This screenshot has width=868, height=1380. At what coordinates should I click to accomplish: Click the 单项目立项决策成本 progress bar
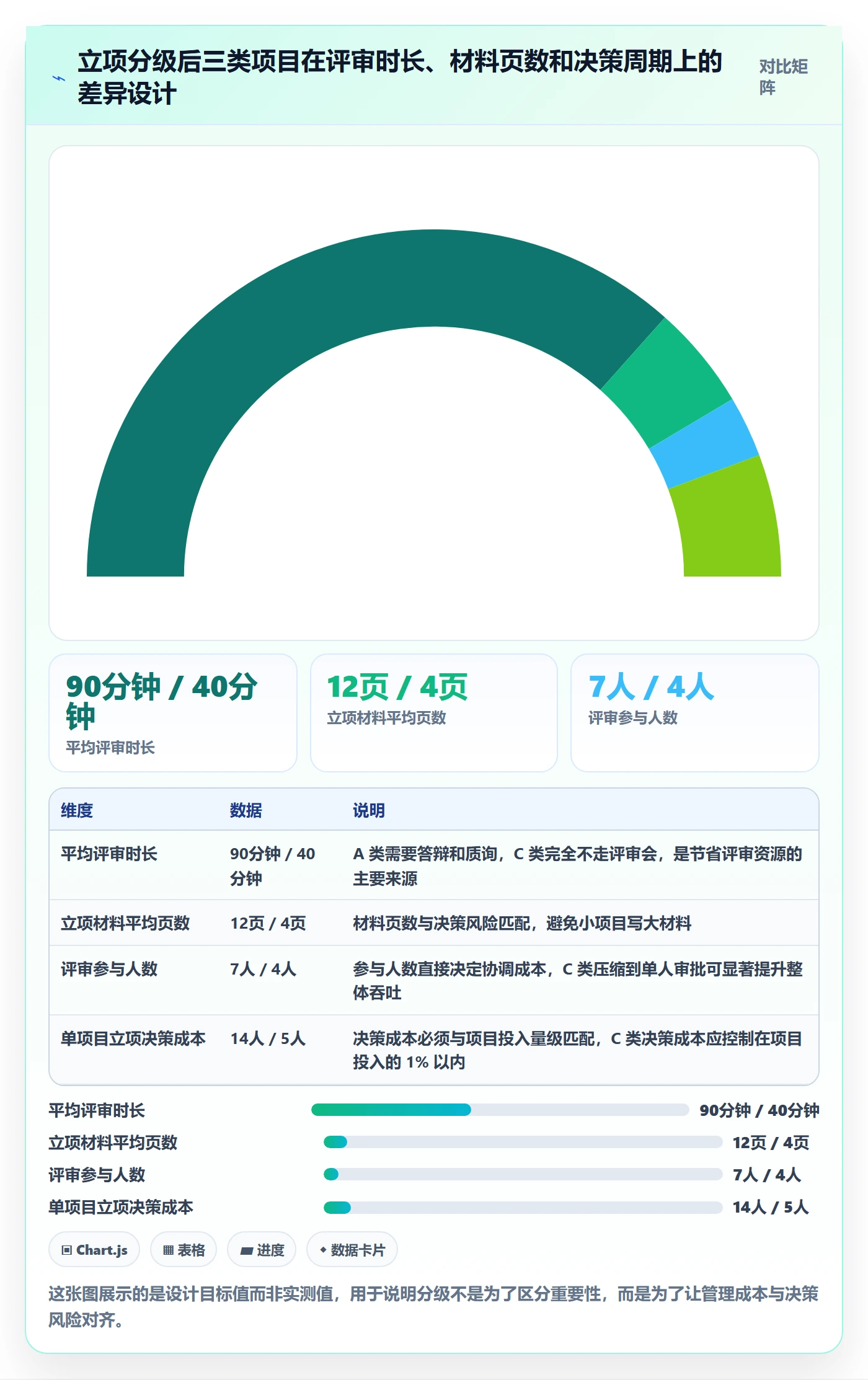(523, 1207)
